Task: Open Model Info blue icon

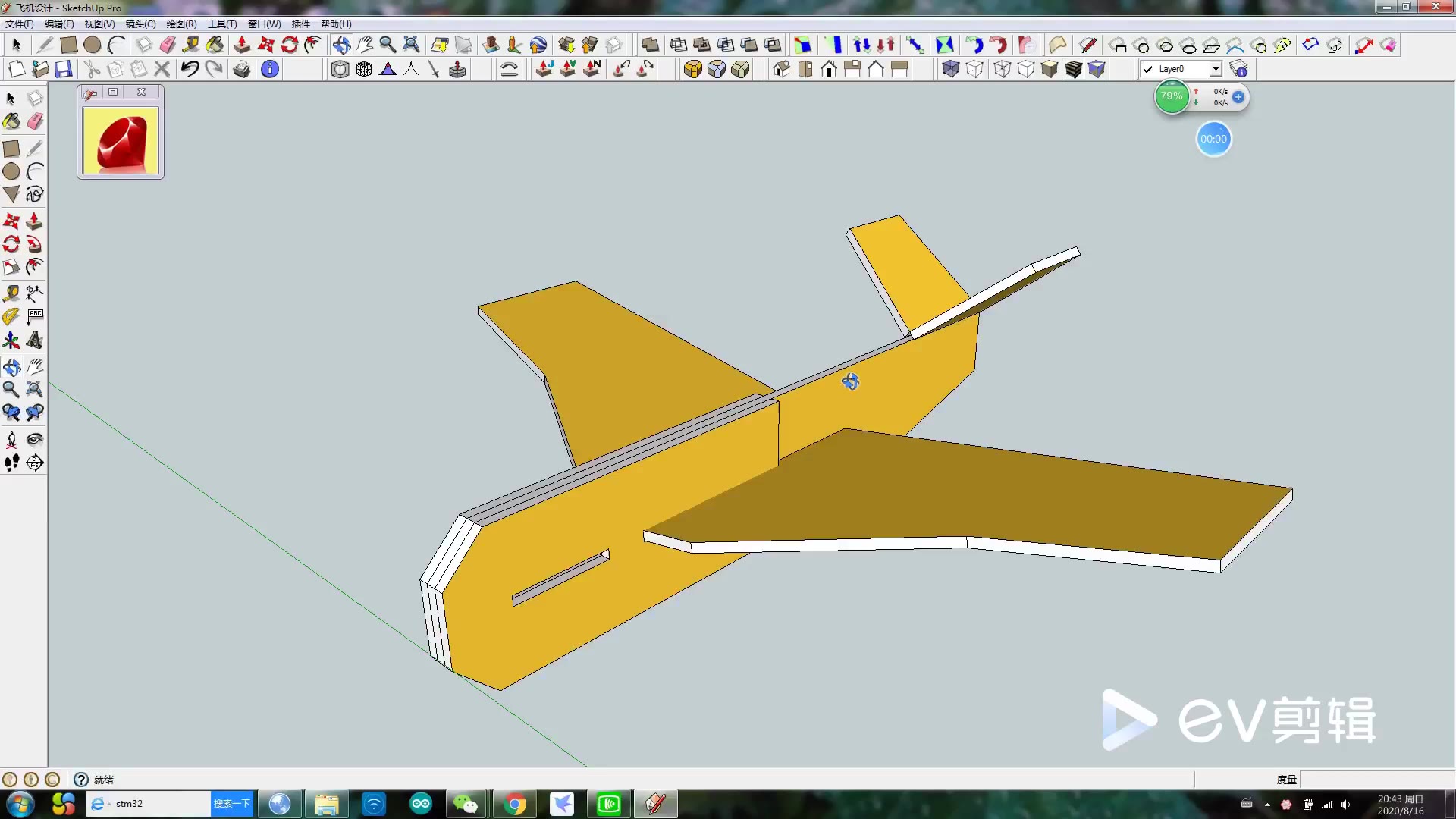Action: coord(270,69)
